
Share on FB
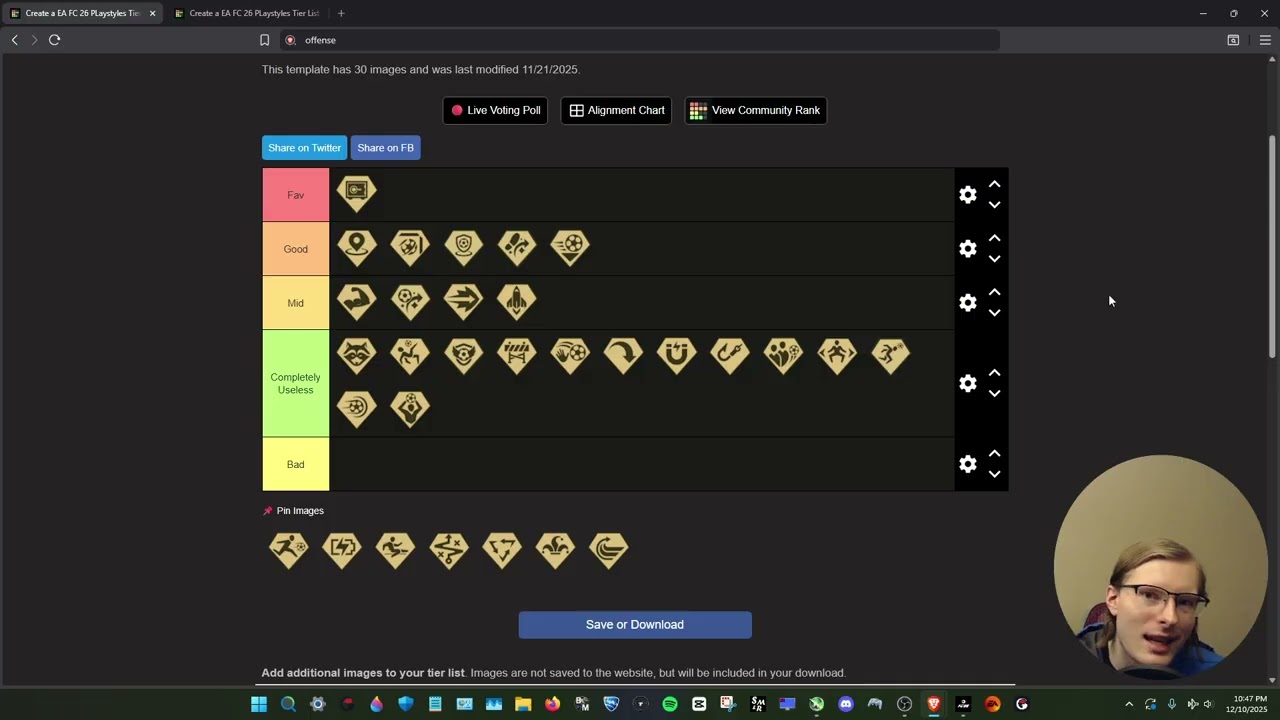click(385, 148)
